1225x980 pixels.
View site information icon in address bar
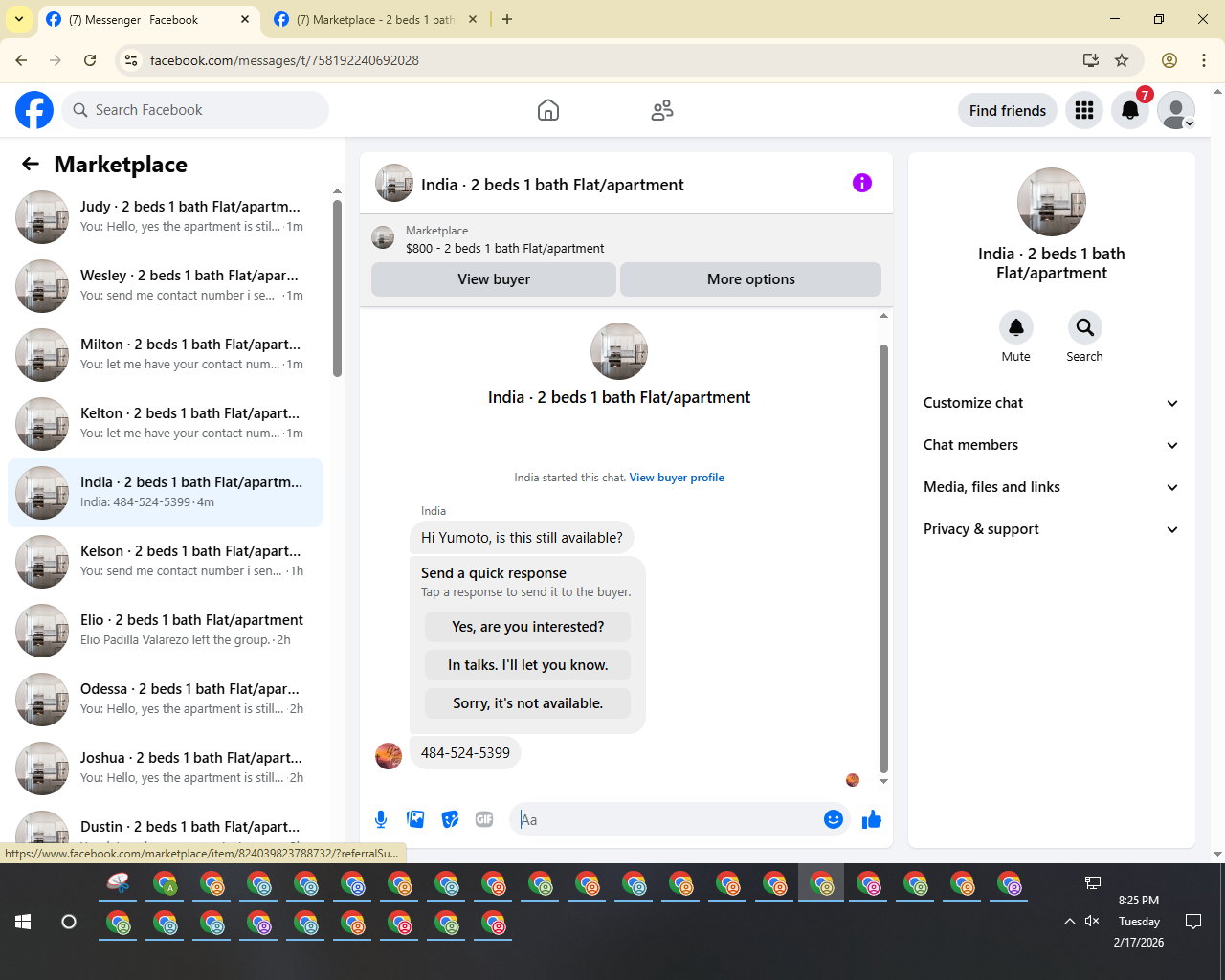tap(132, 60)
